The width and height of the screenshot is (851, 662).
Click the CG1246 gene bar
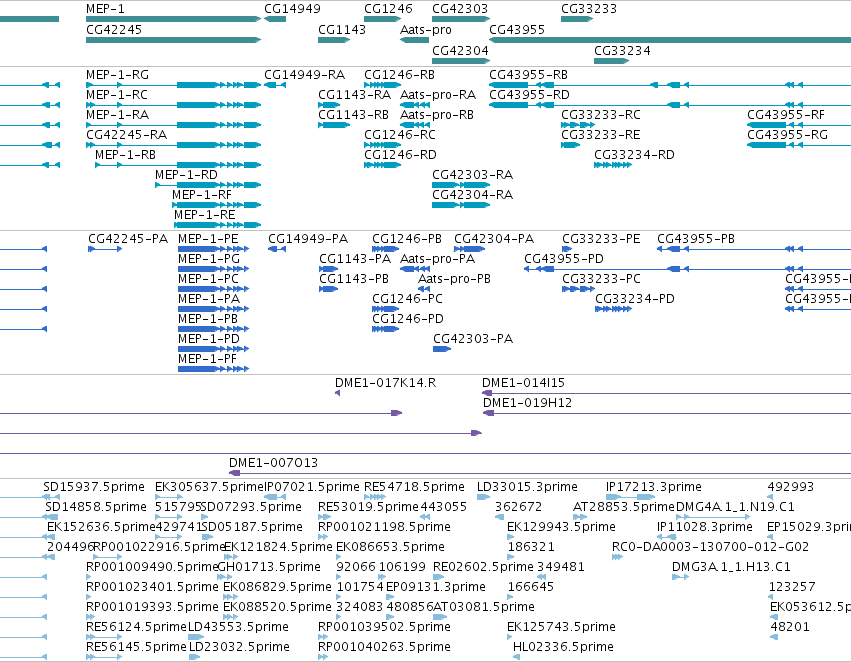[x=382, y=19]
